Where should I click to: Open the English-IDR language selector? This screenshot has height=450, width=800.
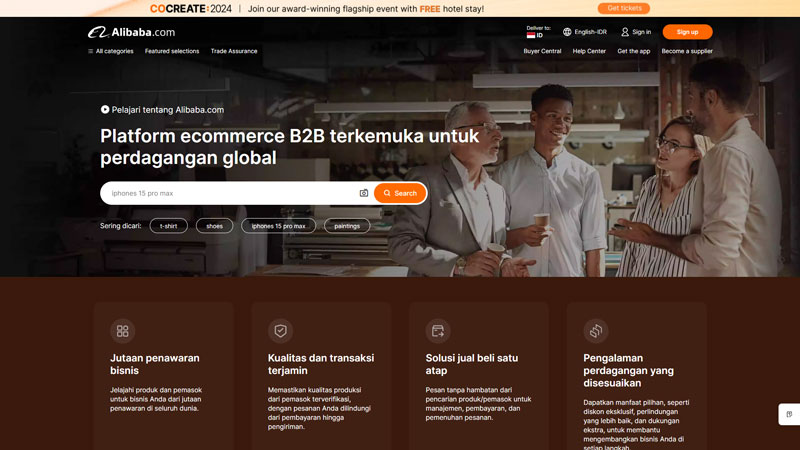coord(585,32)
